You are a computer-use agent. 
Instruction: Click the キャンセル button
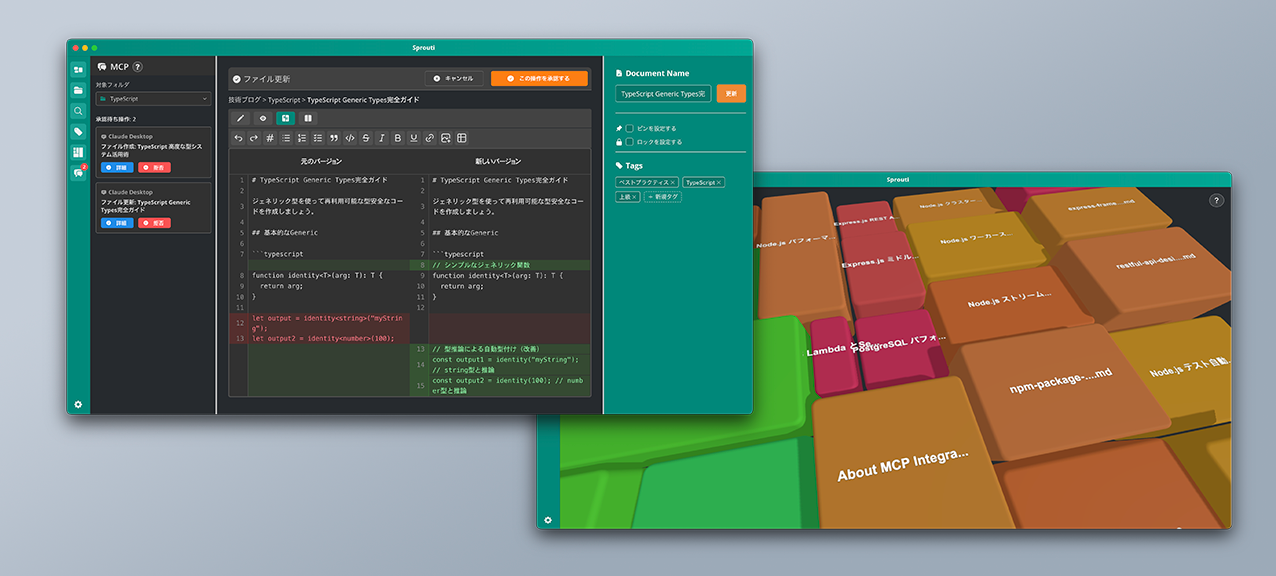tap(454, 78)
